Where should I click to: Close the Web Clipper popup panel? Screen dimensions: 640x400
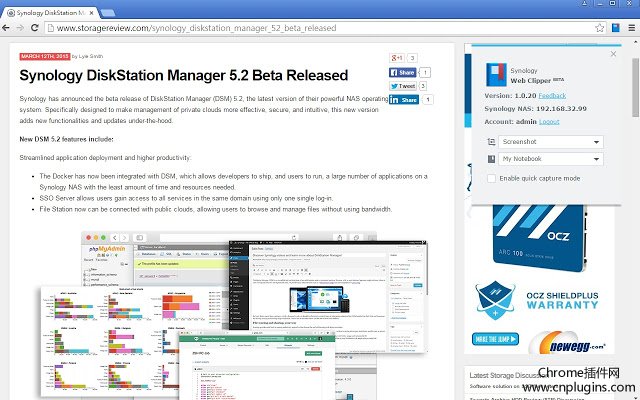613,54
